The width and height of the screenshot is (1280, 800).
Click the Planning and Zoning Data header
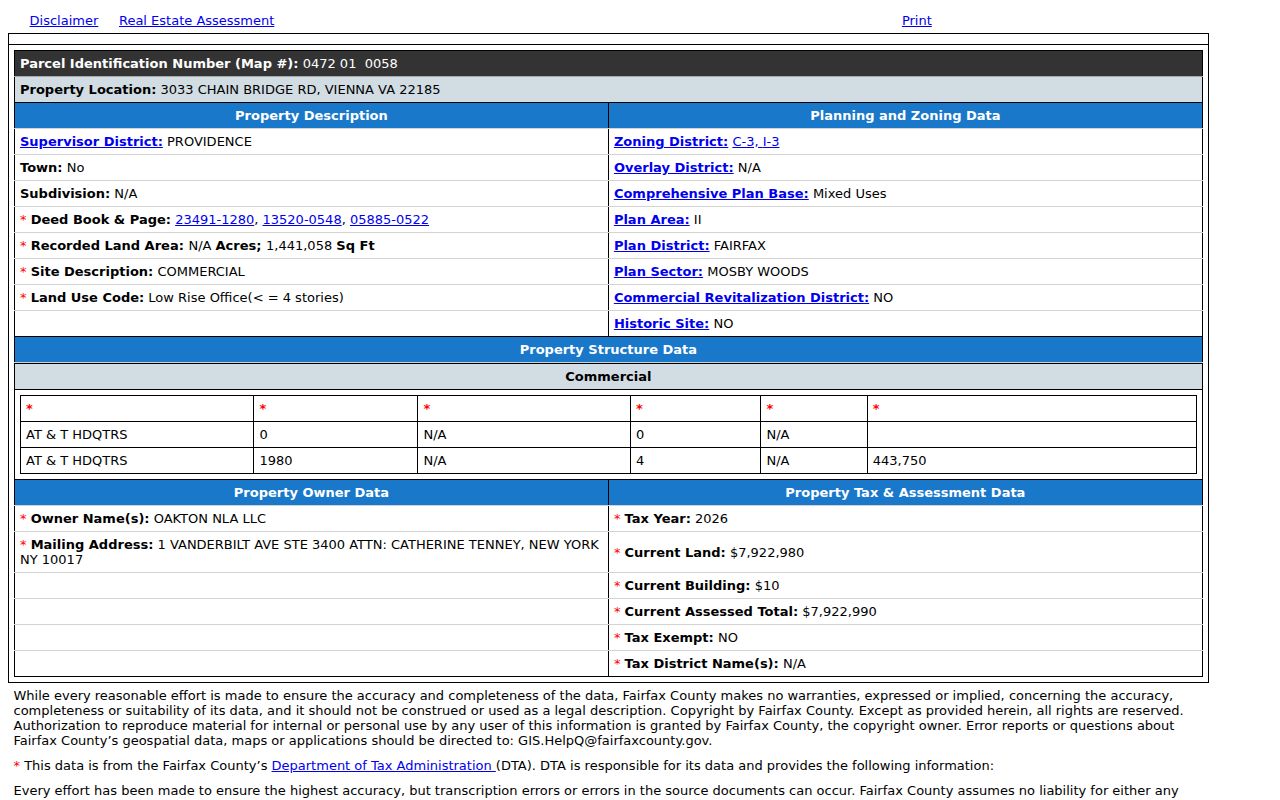pos(905,115)
